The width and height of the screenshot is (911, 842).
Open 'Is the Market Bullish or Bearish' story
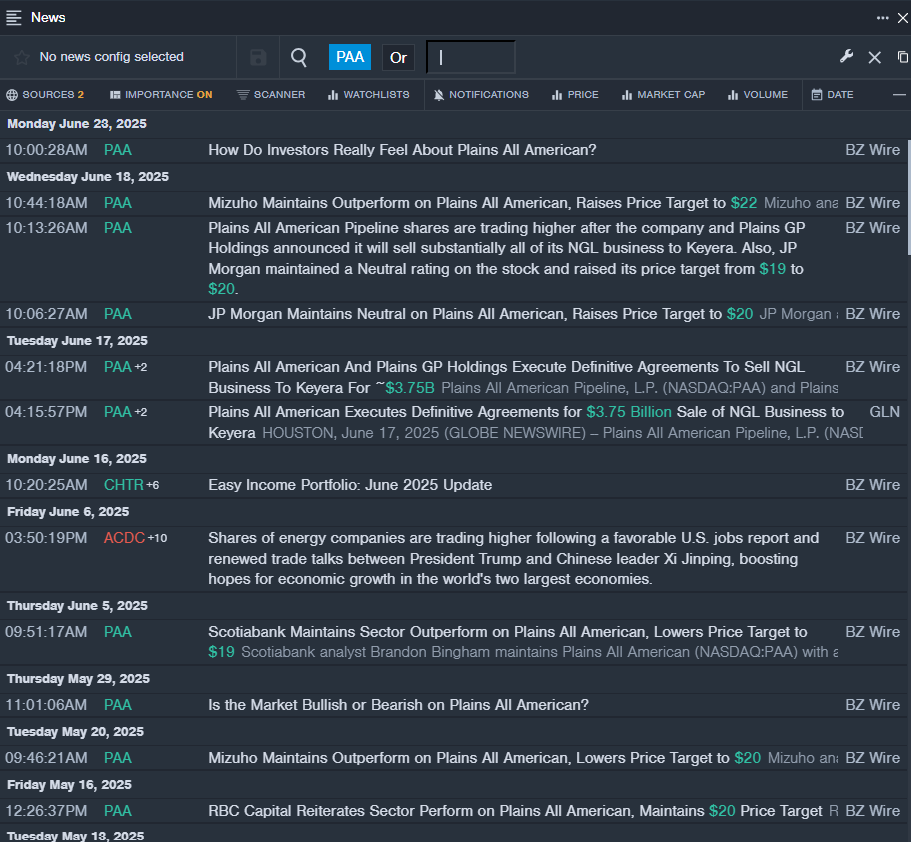399,705
